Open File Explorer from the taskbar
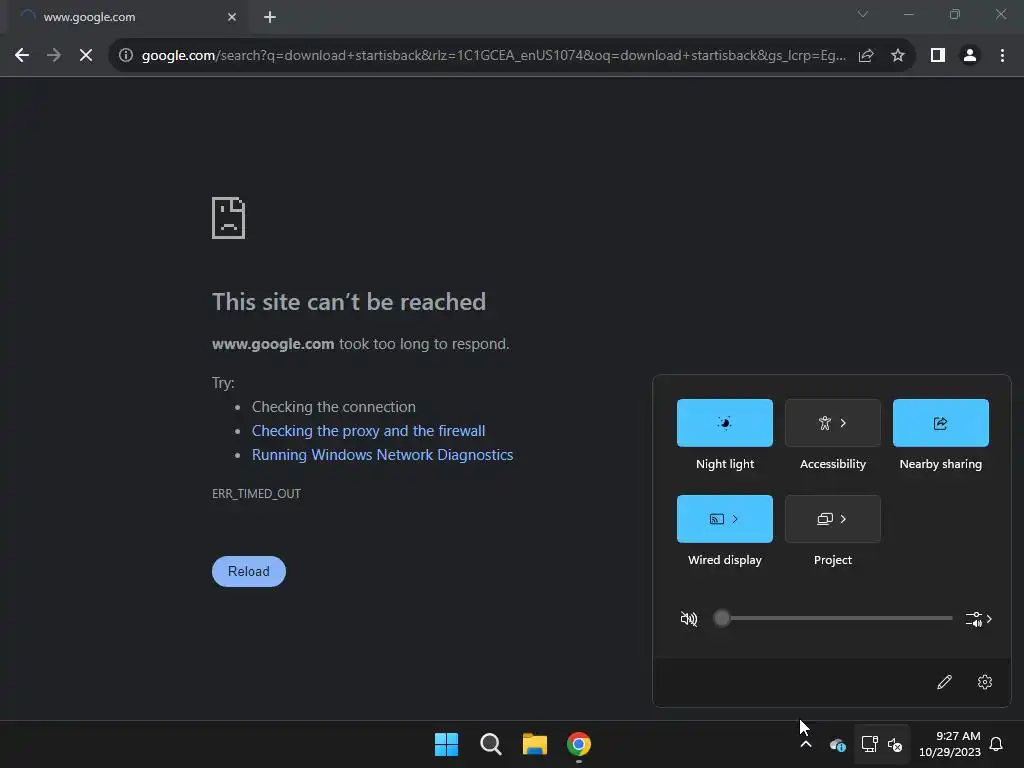Screen dimensions: 1024x768 coord(535,744)
